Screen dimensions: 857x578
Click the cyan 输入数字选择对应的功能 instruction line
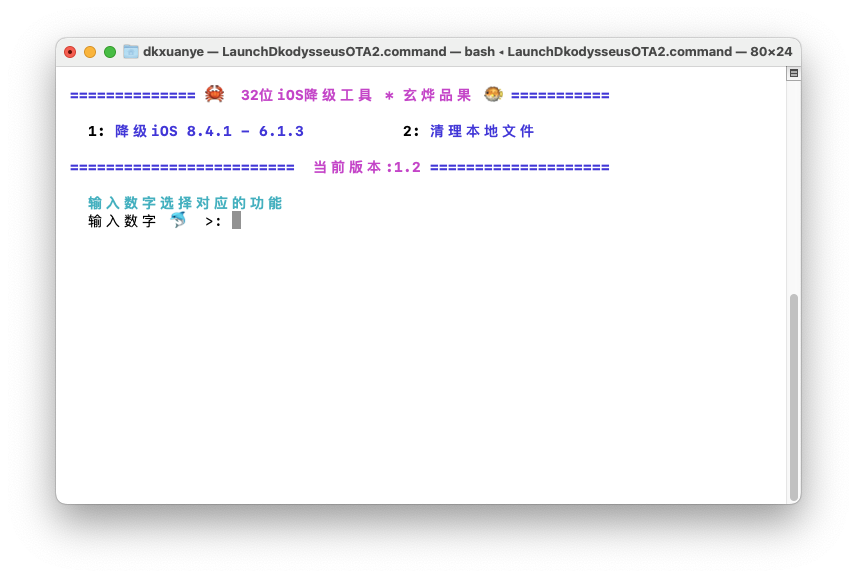click(185, 203)
